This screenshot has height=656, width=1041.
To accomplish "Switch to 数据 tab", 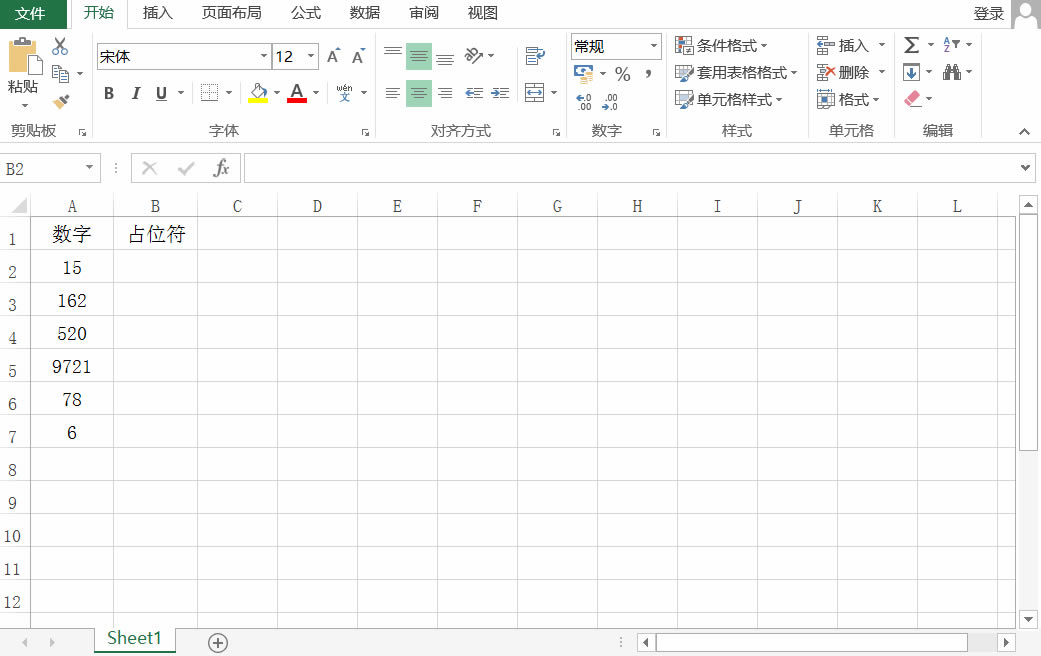I will coord(364,13).
